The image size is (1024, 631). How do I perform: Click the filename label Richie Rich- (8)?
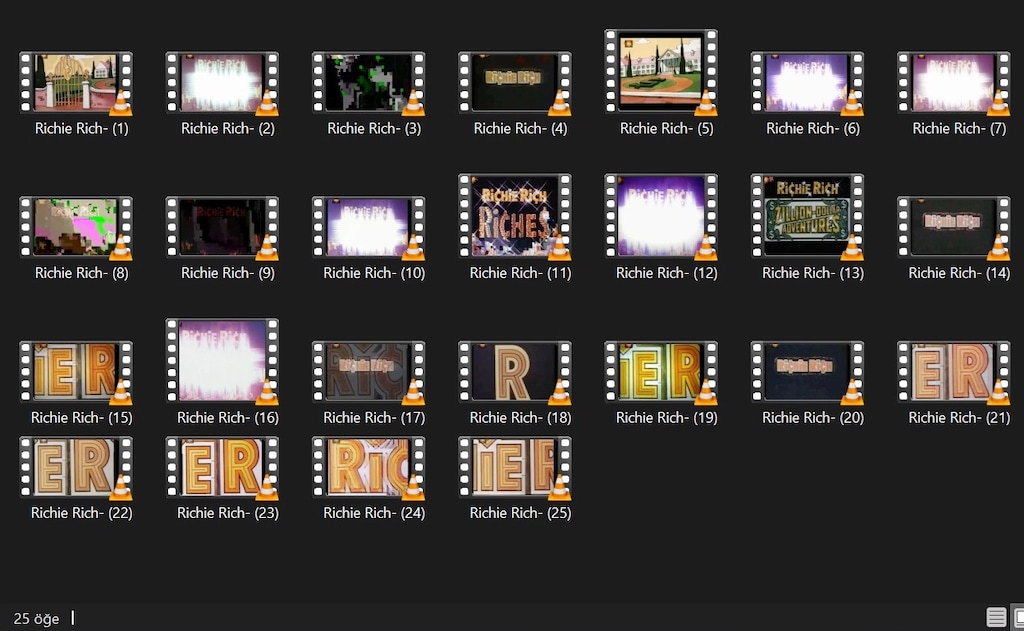coord(82,273)
